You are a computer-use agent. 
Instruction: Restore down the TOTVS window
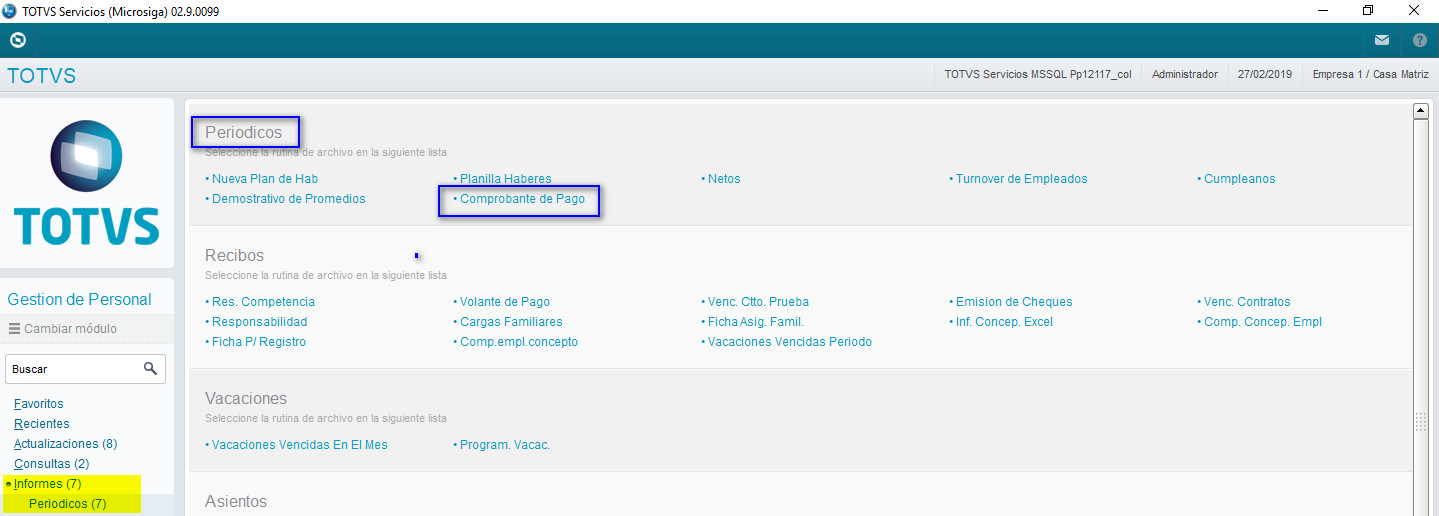(1368, 11)
